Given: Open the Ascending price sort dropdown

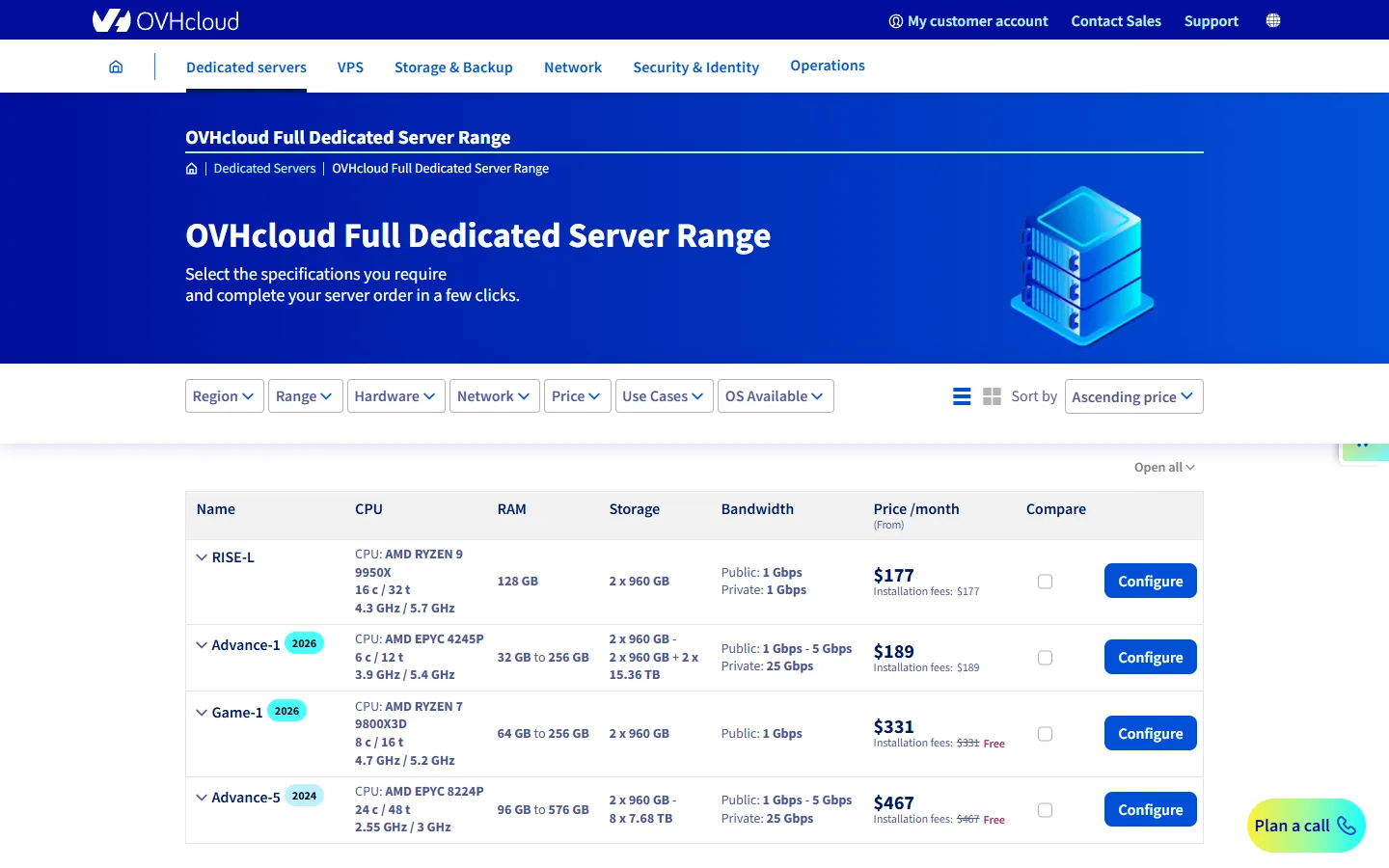Looking at the screenshot, I should [x=1134, y=396].
